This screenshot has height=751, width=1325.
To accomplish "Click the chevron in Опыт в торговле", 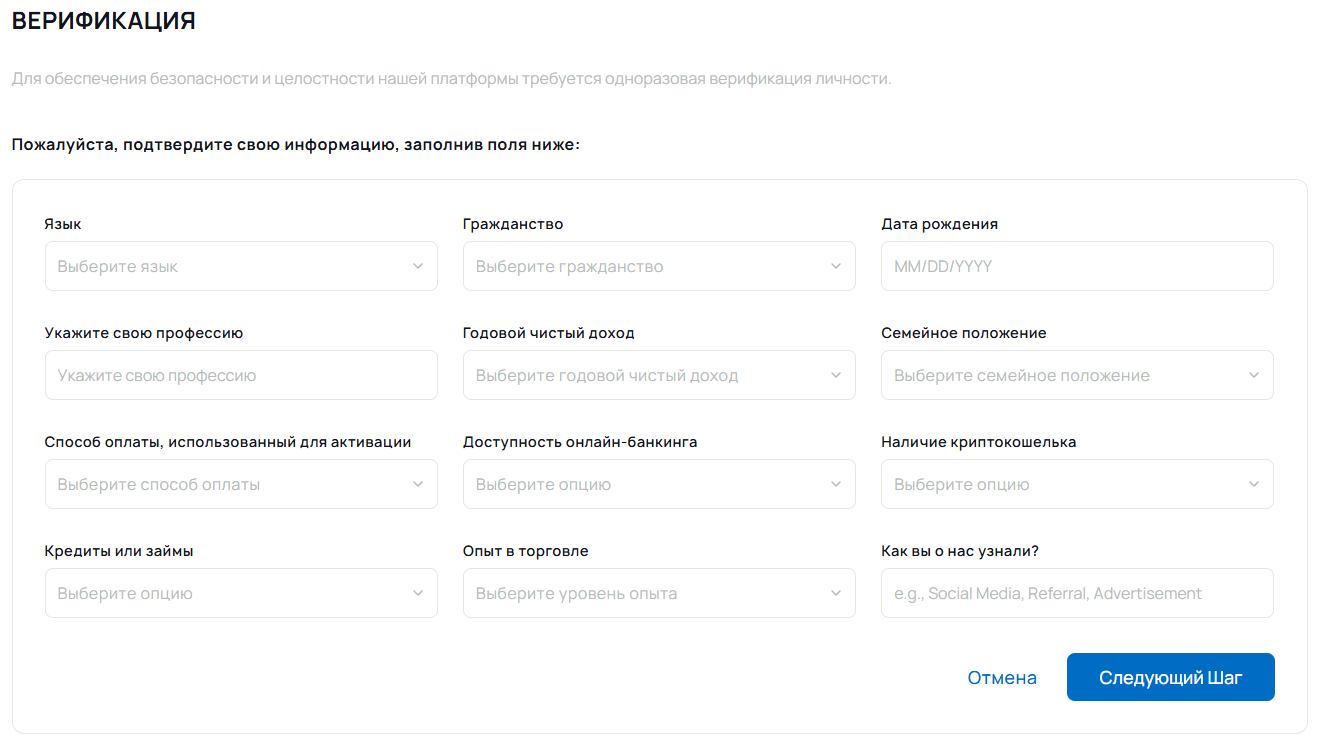I will pos(836,593).
